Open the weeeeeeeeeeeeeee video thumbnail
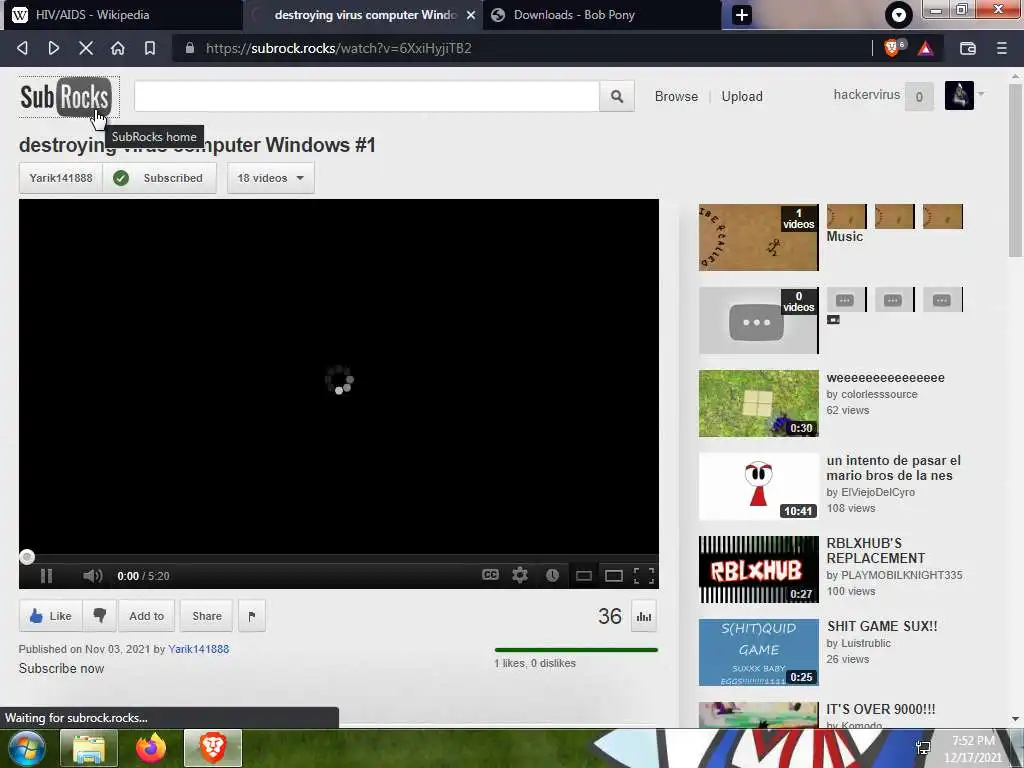 coord(758,404)
